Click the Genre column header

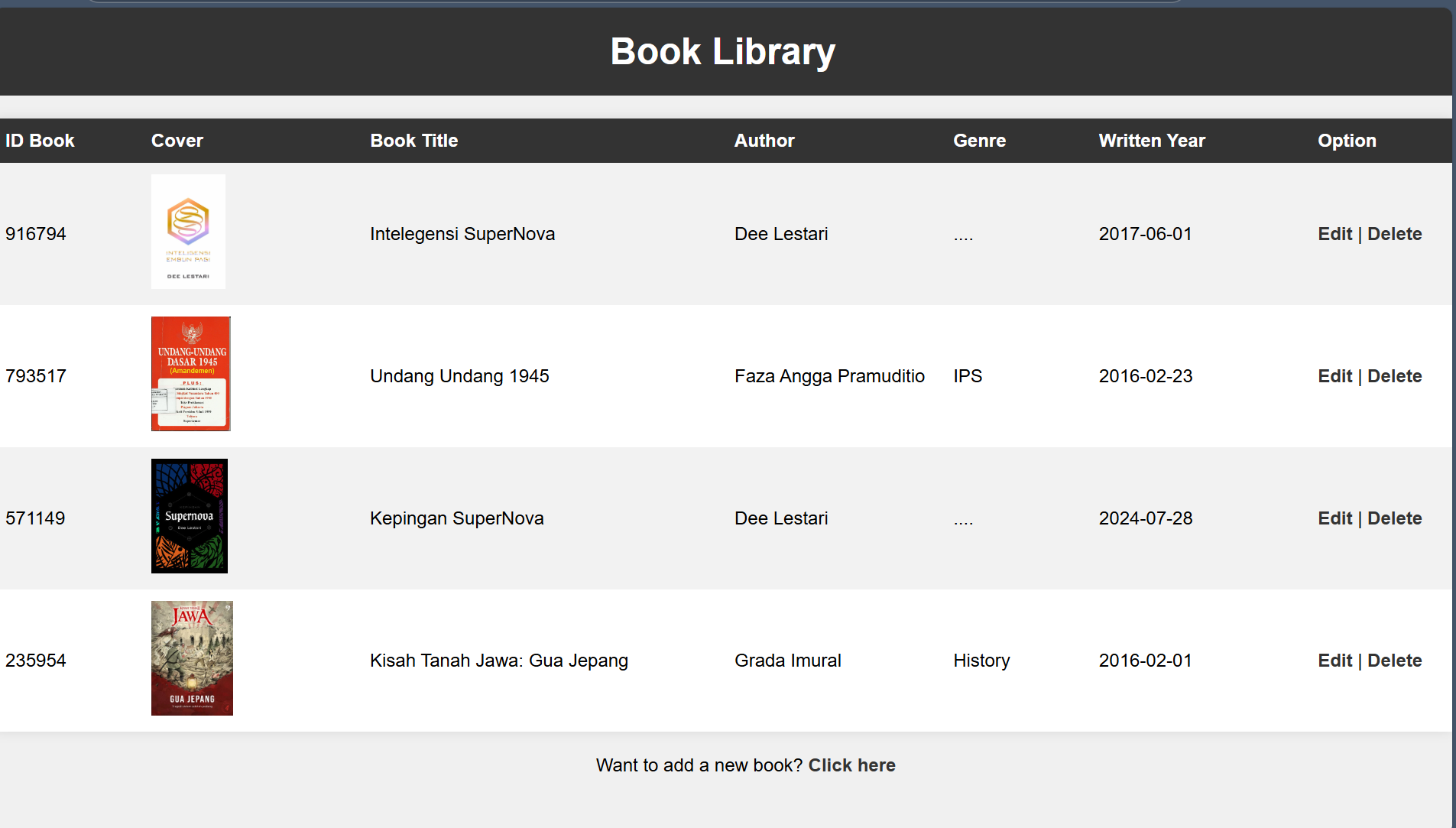coord(979,141)
